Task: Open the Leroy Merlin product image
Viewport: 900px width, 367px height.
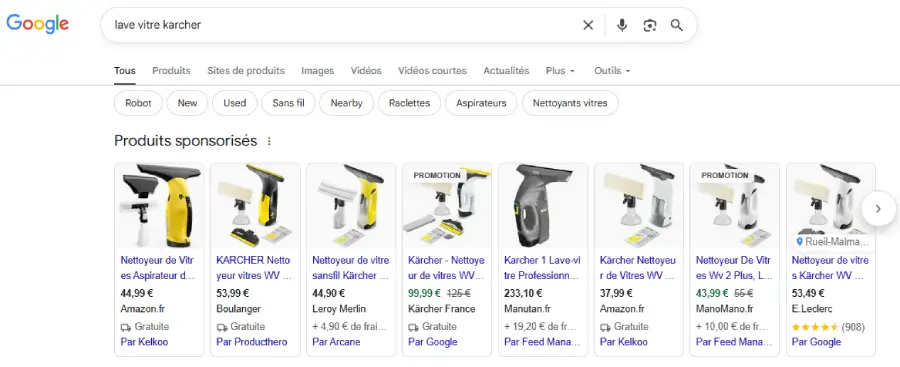Action: click(x=351, y=206)
